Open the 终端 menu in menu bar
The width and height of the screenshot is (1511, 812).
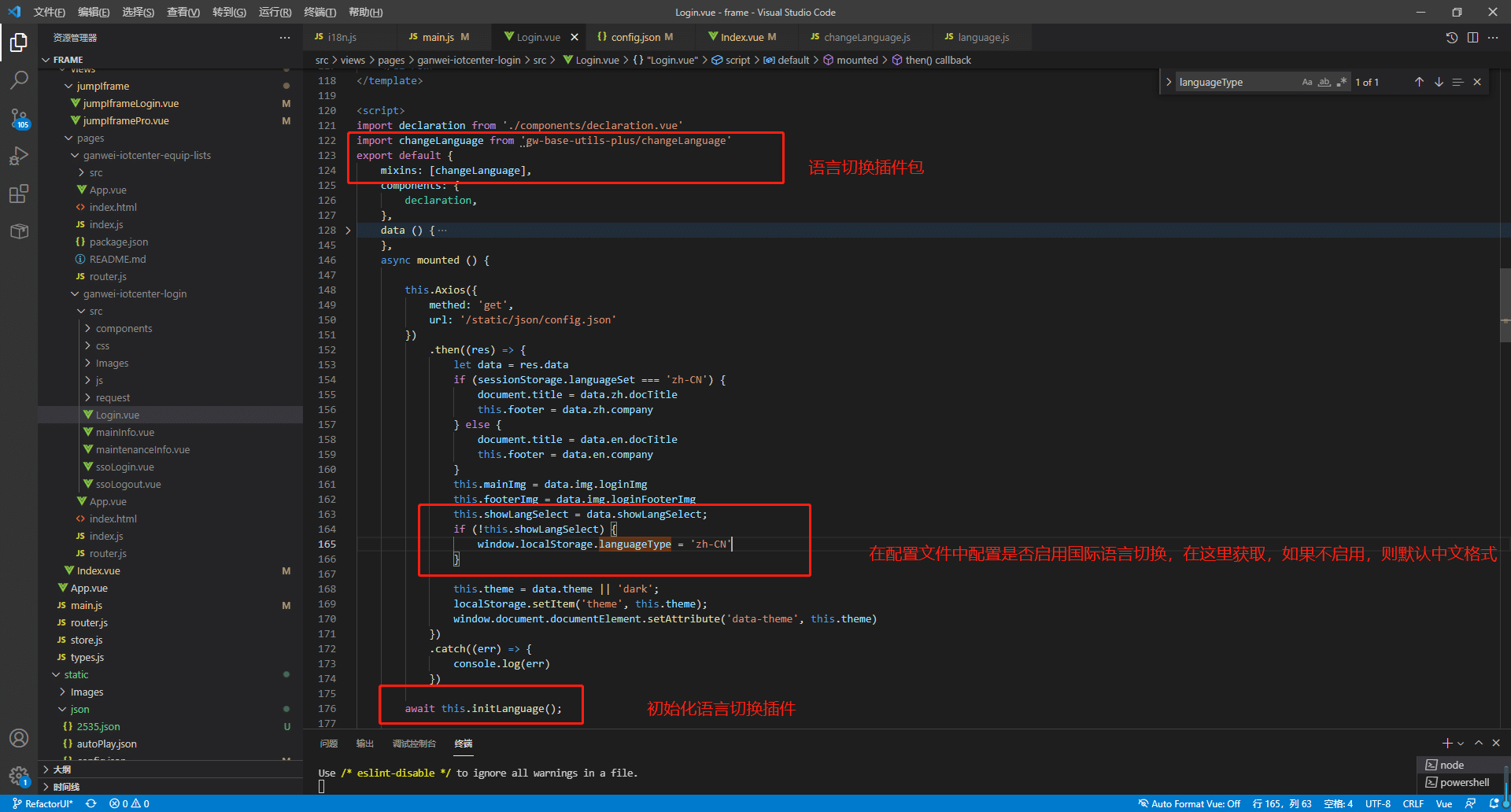coord(320,12)
